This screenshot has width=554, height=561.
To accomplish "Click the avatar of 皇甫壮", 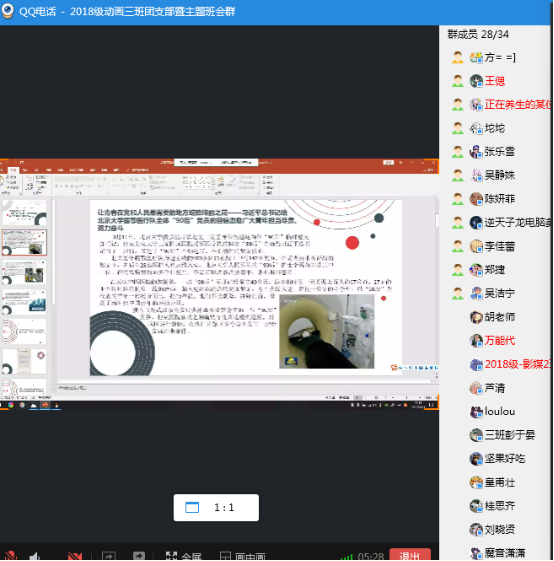I will 476,482.
